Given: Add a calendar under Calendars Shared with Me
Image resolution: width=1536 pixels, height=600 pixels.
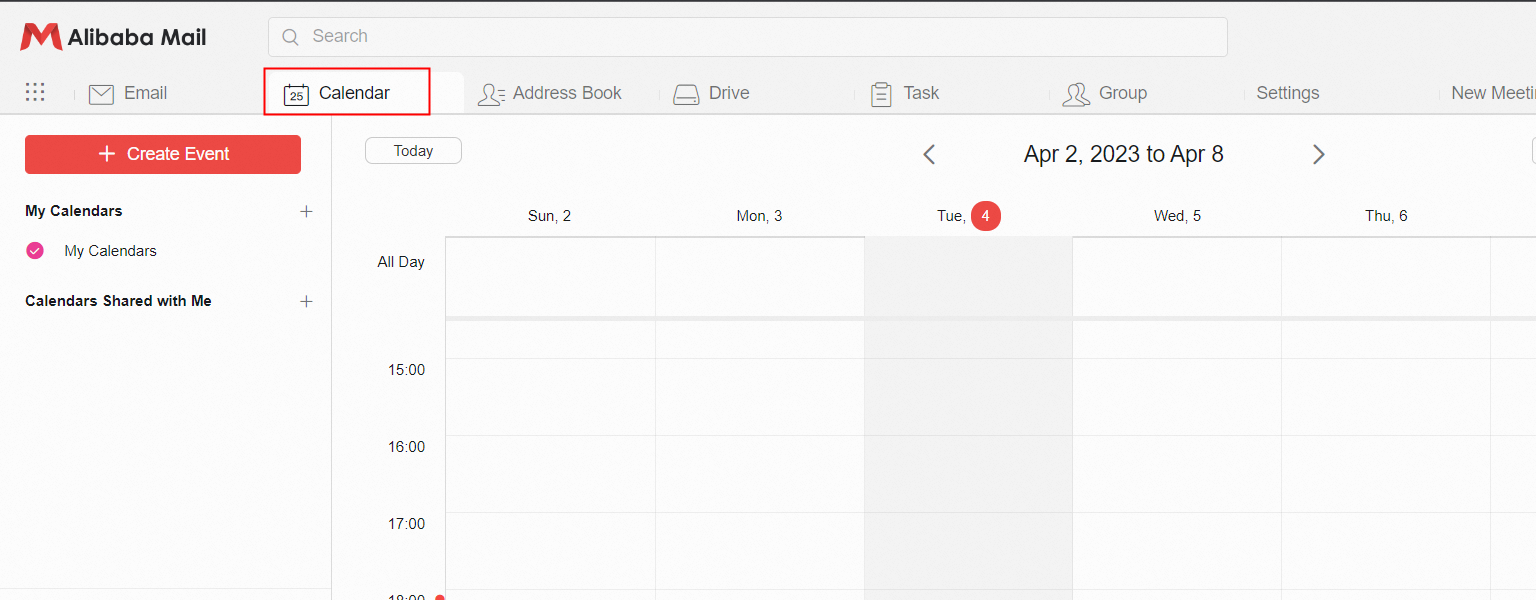Looking at the screenshot, I should pyautogui.click(x=307, y=301).
